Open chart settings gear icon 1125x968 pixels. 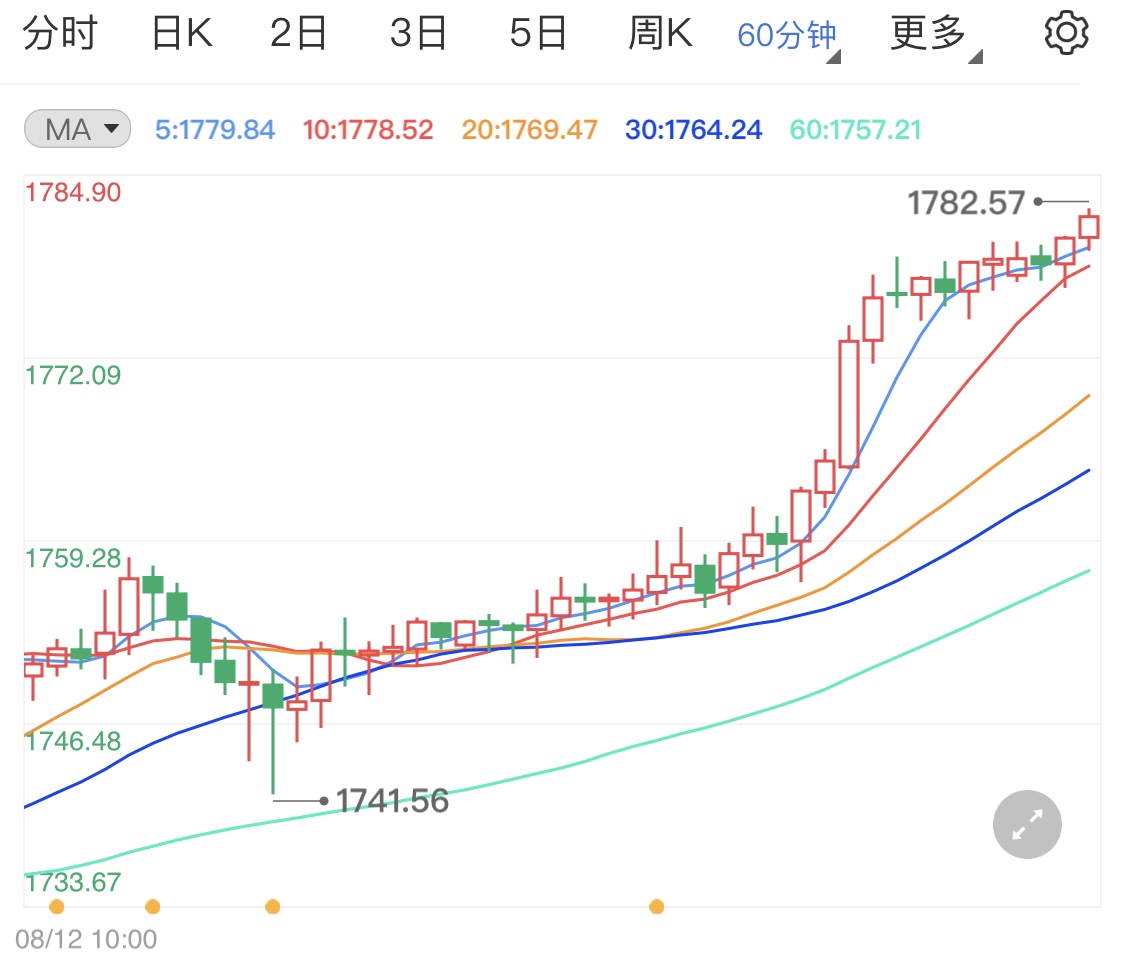click(1066, 33)
